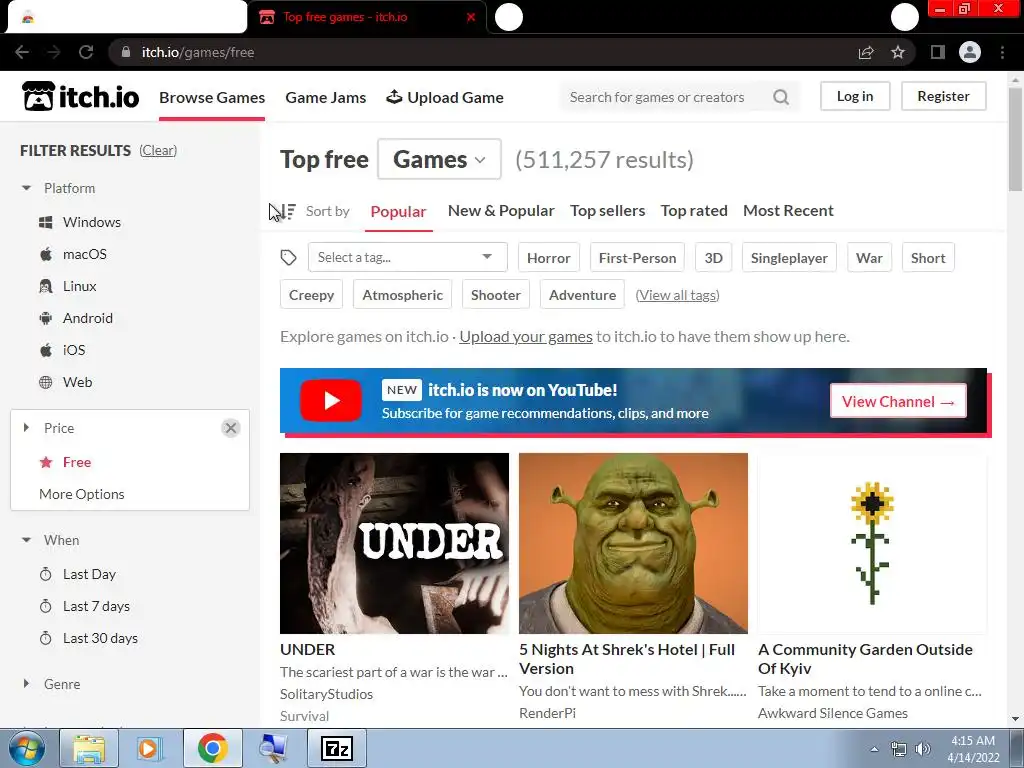Click the Last 30 days clock icon

[46, 638]
